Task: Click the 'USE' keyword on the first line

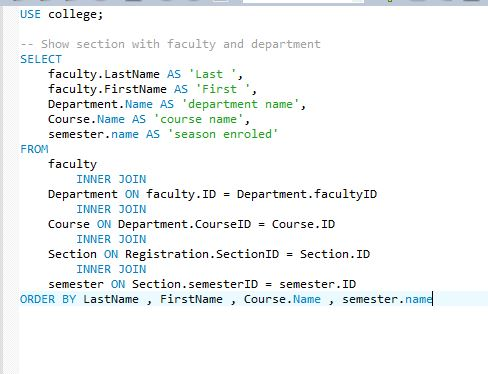Action: 30,14
